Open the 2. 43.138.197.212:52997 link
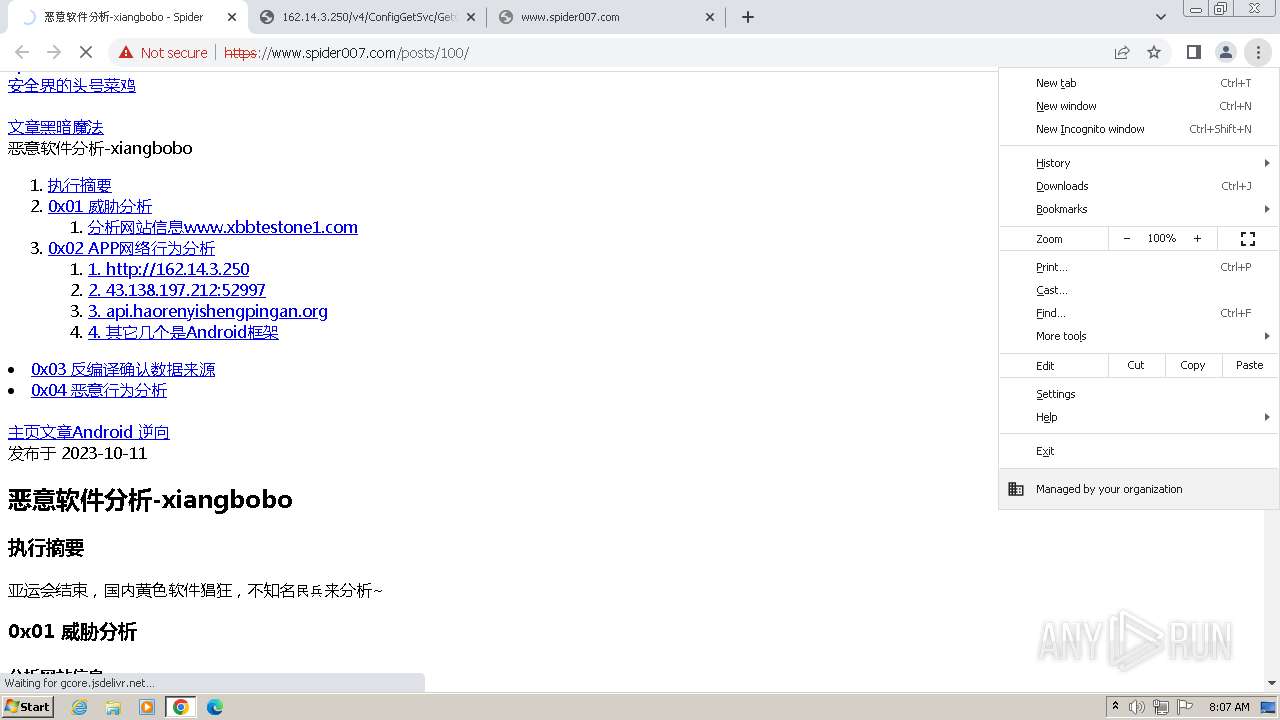The height and width of the screenshot is (720, 1280). [x=177, y=290]
